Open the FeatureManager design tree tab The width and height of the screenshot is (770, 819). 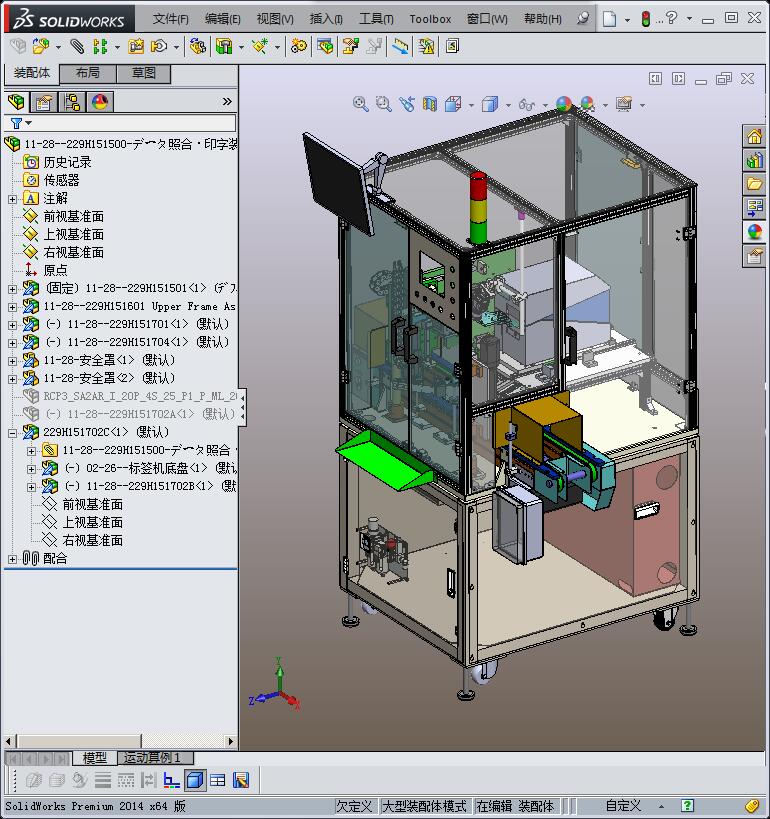[x=17, y=102]
